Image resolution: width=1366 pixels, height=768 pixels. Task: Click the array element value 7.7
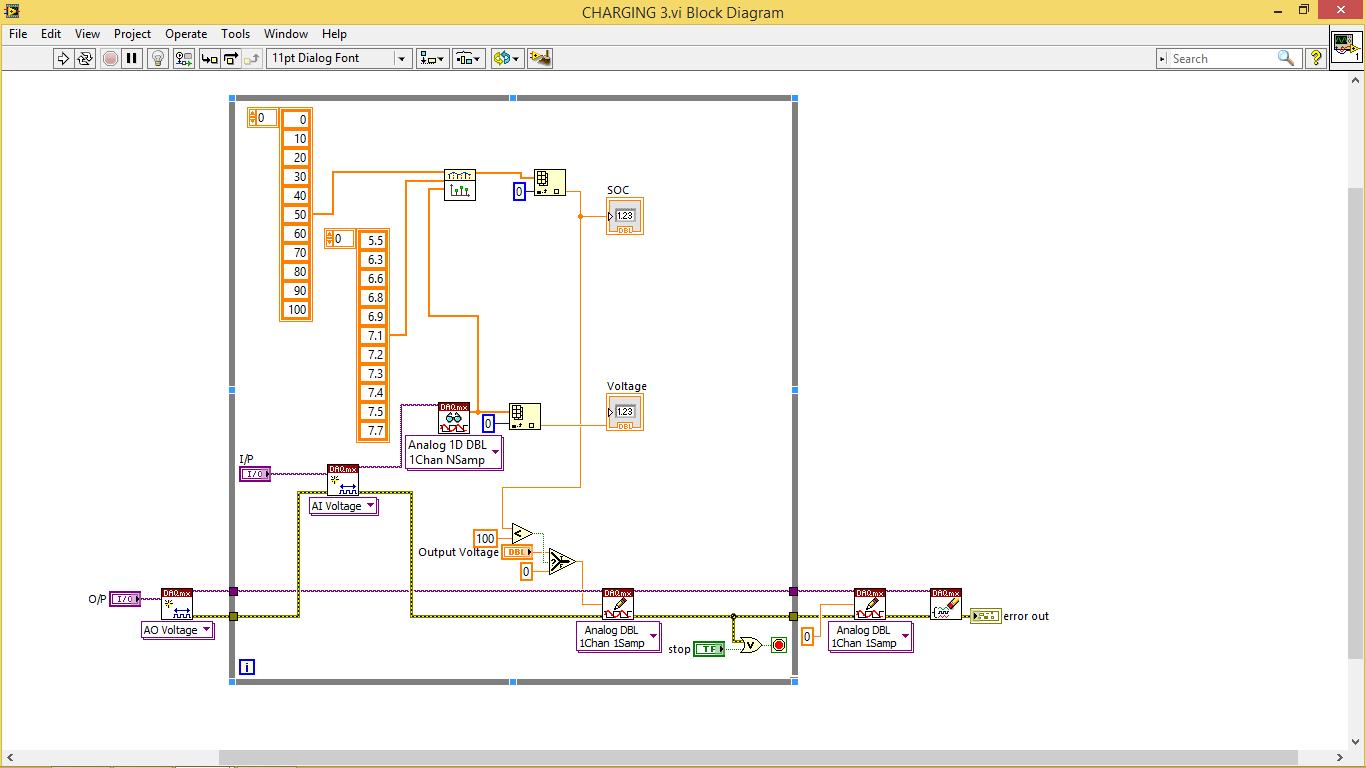[x=374, y=430]
